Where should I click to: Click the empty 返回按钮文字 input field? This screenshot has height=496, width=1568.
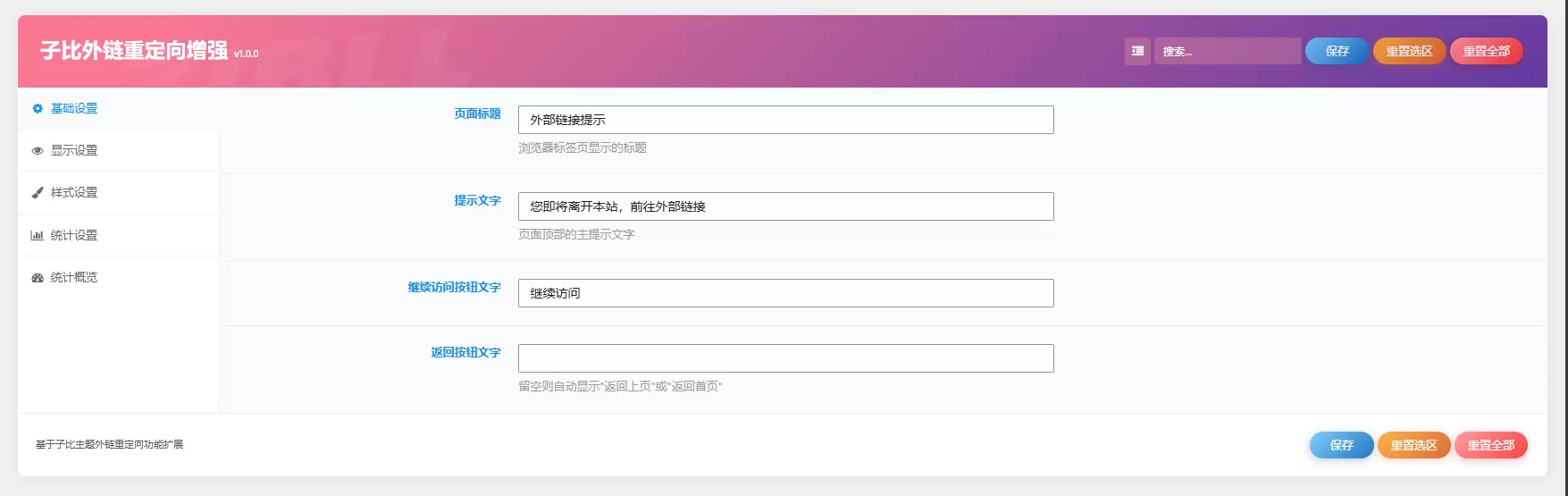(x=785, y=358)
